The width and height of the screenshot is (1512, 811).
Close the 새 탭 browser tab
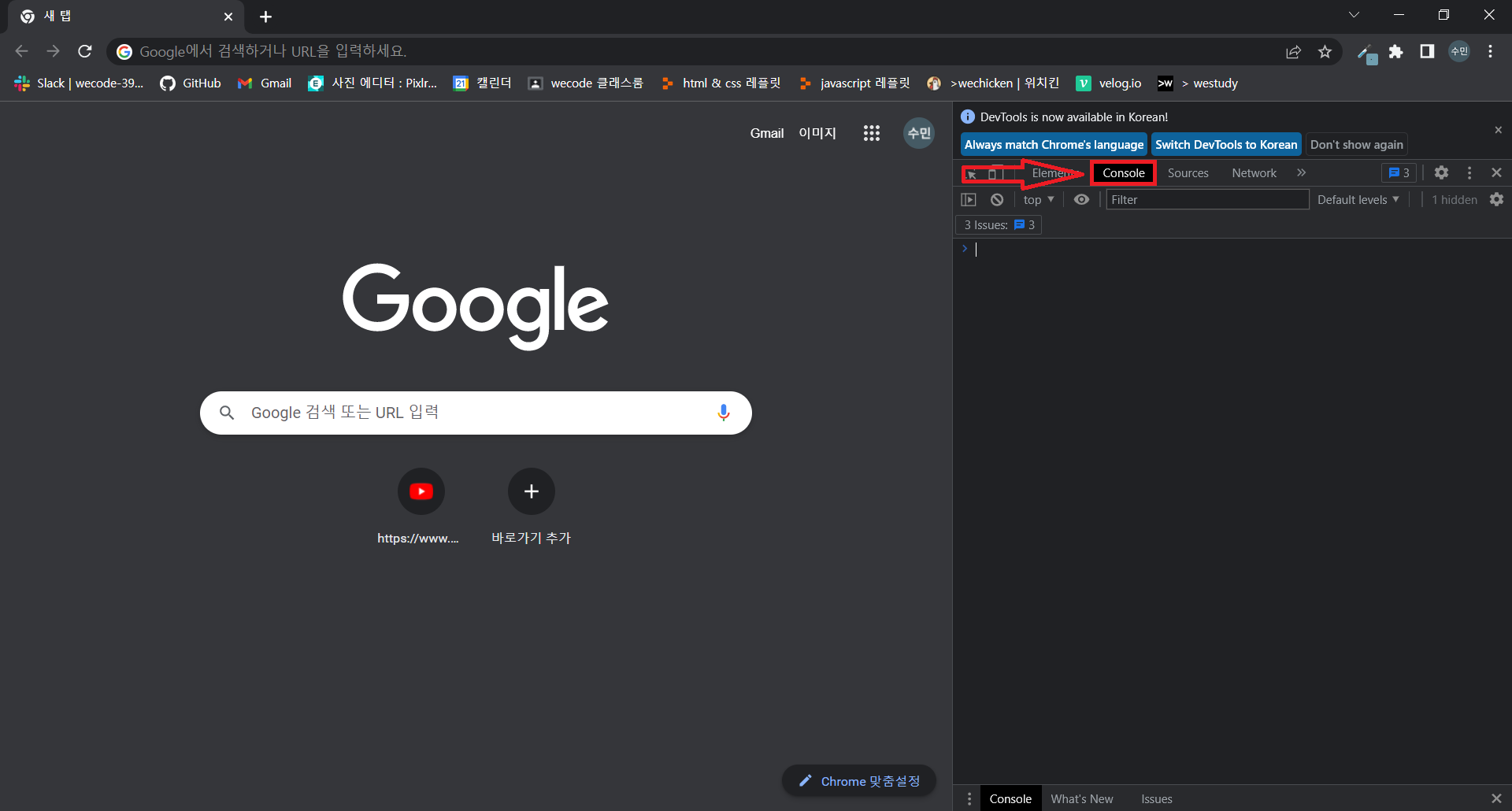[x=228, y=17]
